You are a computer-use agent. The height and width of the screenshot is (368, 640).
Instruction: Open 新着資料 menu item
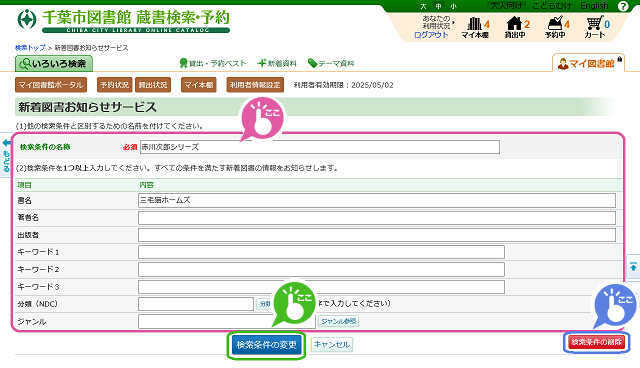[x=277, y=63]
